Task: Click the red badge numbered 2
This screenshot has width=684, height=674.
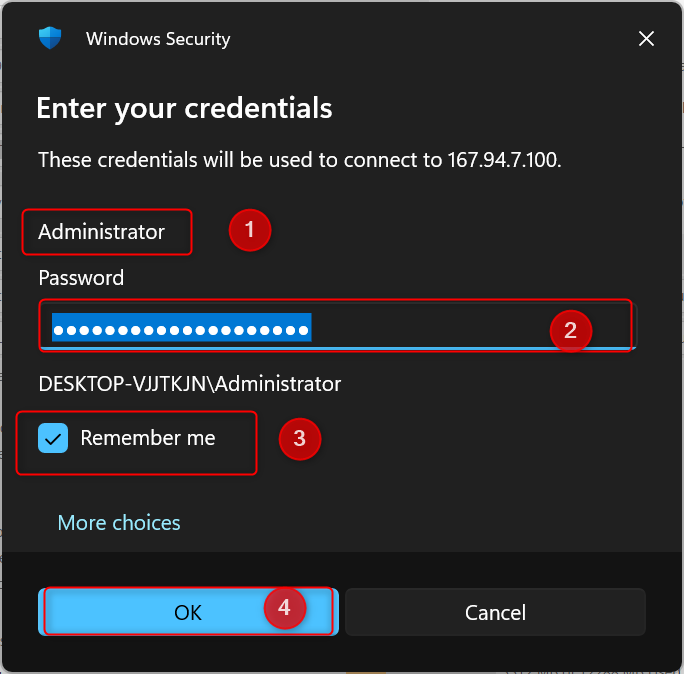Action: click(571, 330)
